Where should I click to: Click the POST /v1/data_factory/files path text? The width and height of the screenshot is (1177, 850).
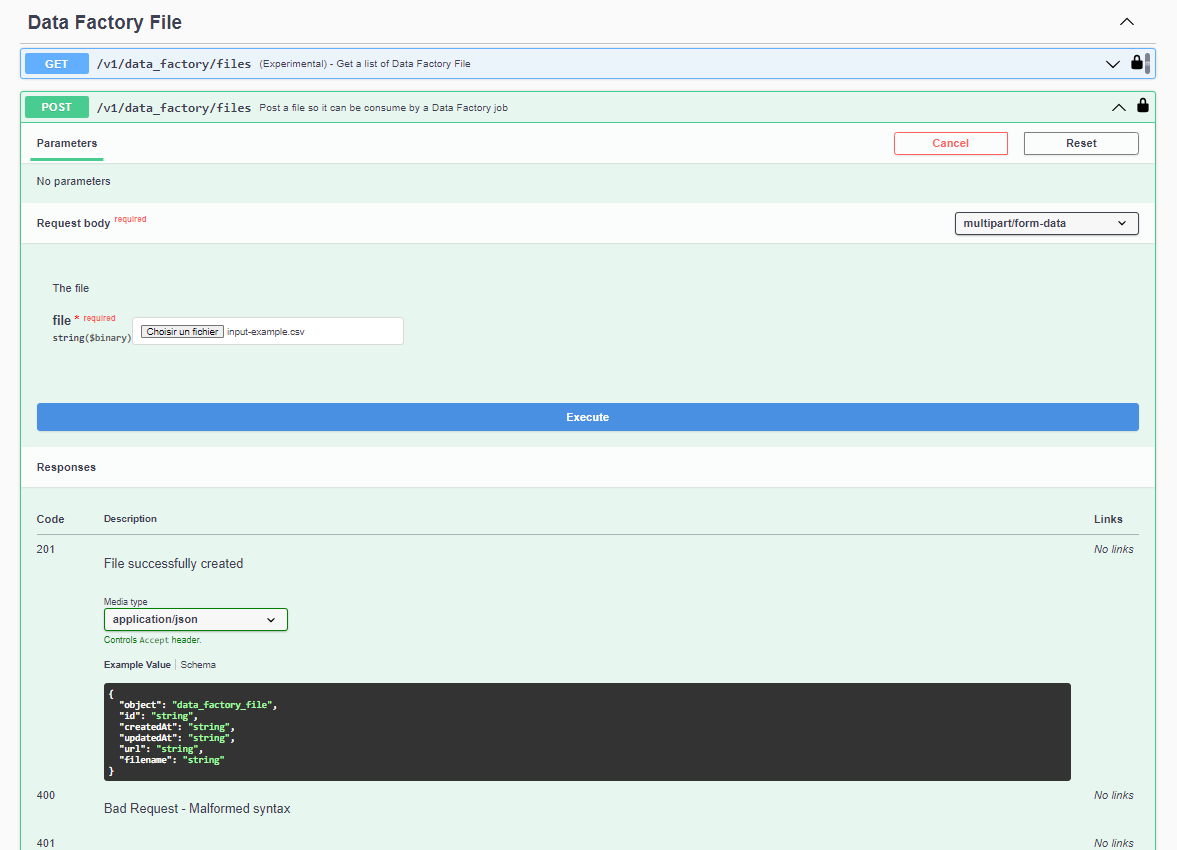(174, 108)
